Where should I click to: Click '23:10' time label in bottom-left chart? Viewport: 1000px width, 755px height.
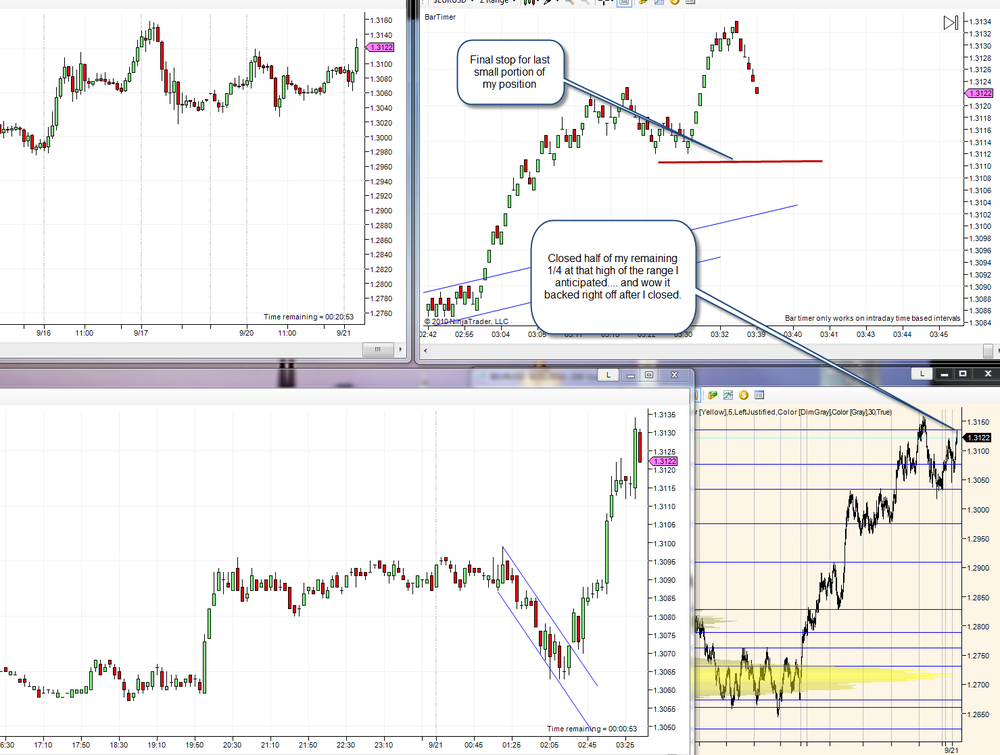tap(383, 745)
